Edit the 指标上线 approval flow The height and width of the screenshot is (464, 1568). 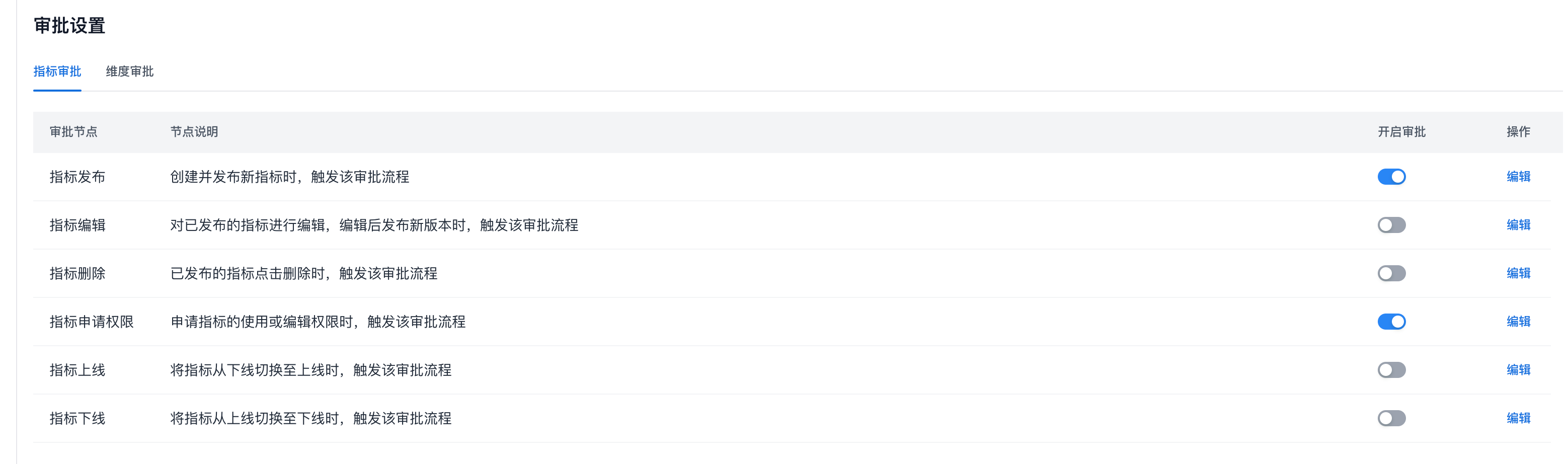1518,369
